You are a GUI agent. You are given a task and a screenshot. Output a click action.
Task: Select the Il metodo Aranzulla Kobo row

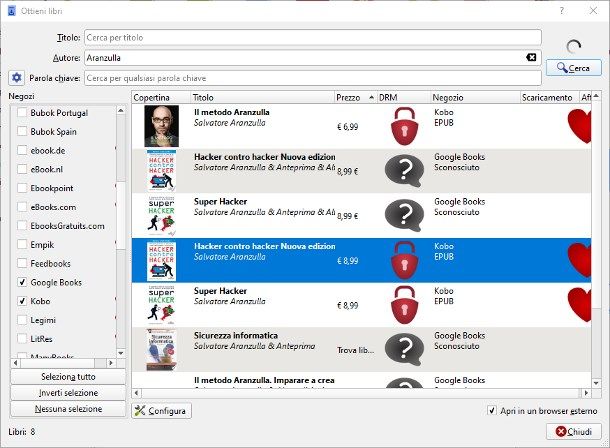(361, 126)
